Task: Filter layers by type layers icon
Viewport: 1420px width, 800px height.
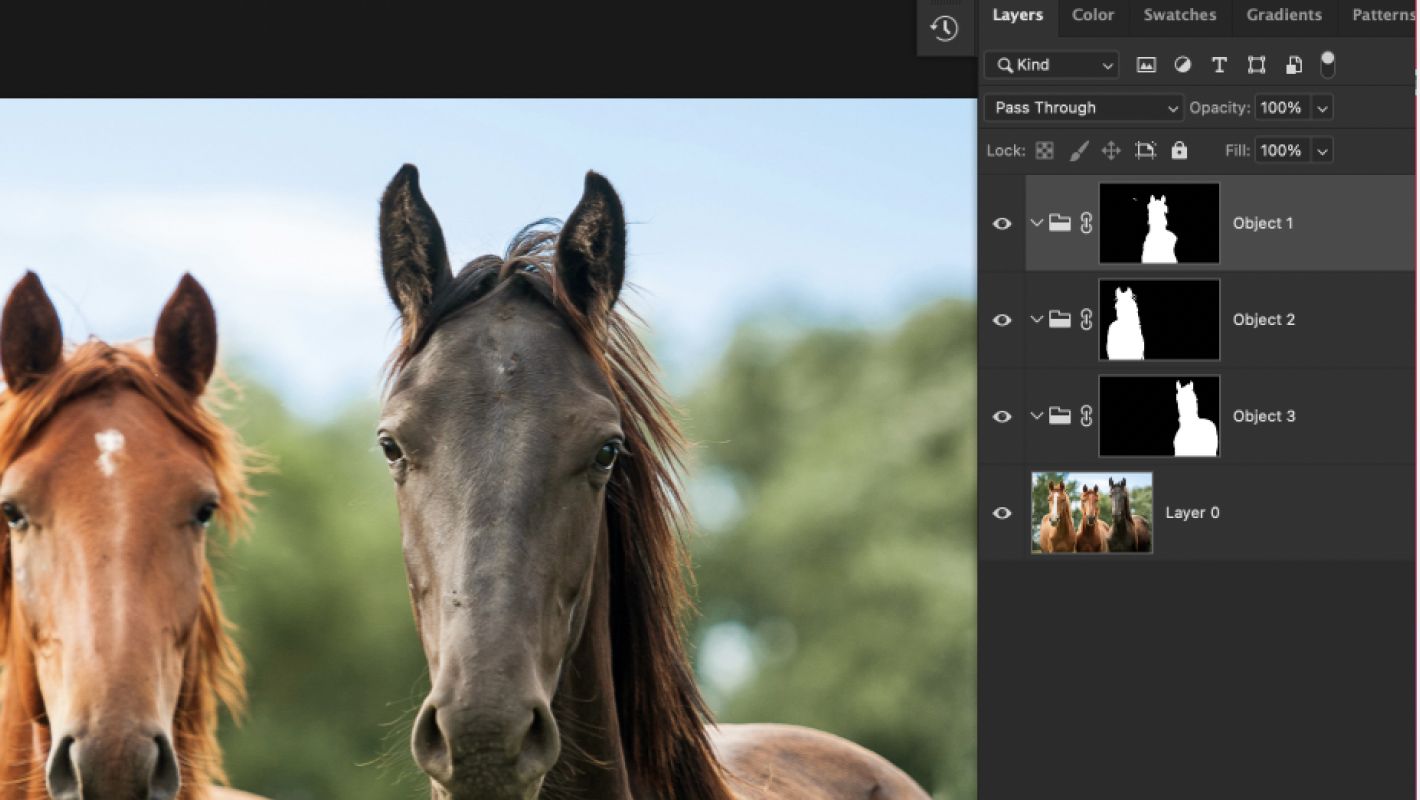Action: [1219, 65]
